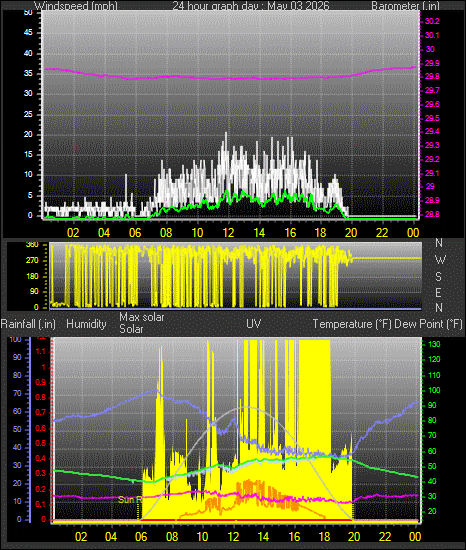Click the 'Windspeed (mph)' axis title
466x550 pixels.
[76, 6]
